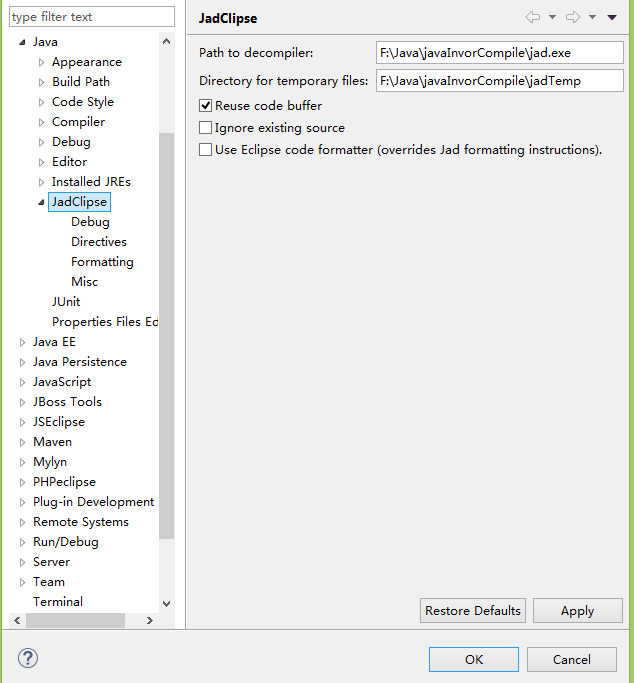Click the tree scroll right arrow

click(x=150, y=620)
